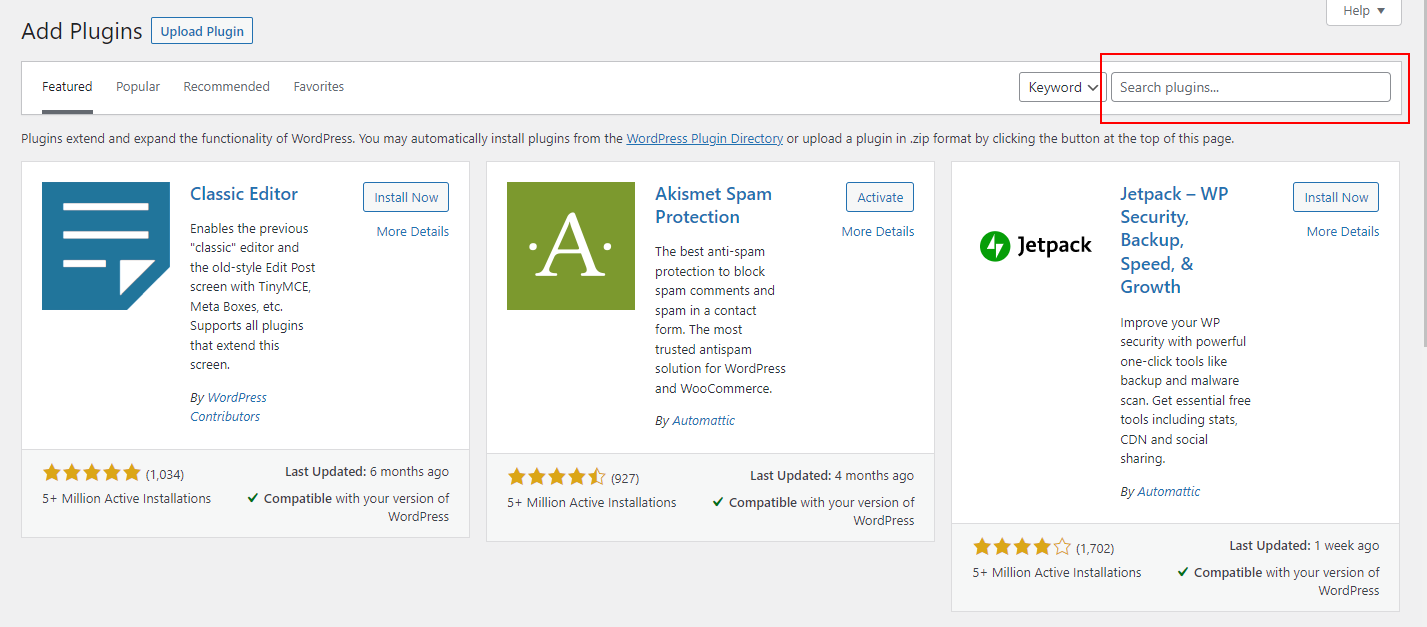This screenshot has width=1427, height=627.
Task: Open the Help dropdown tab
Action: 1364,11
